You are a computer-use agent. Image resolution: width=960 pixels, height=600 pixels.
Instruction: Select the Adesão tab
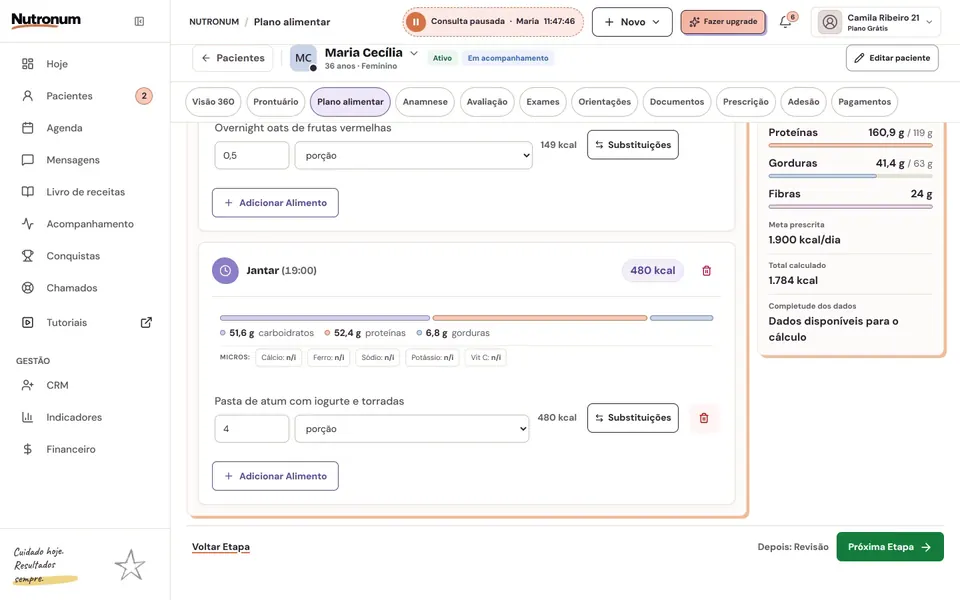tap(803, 102)
